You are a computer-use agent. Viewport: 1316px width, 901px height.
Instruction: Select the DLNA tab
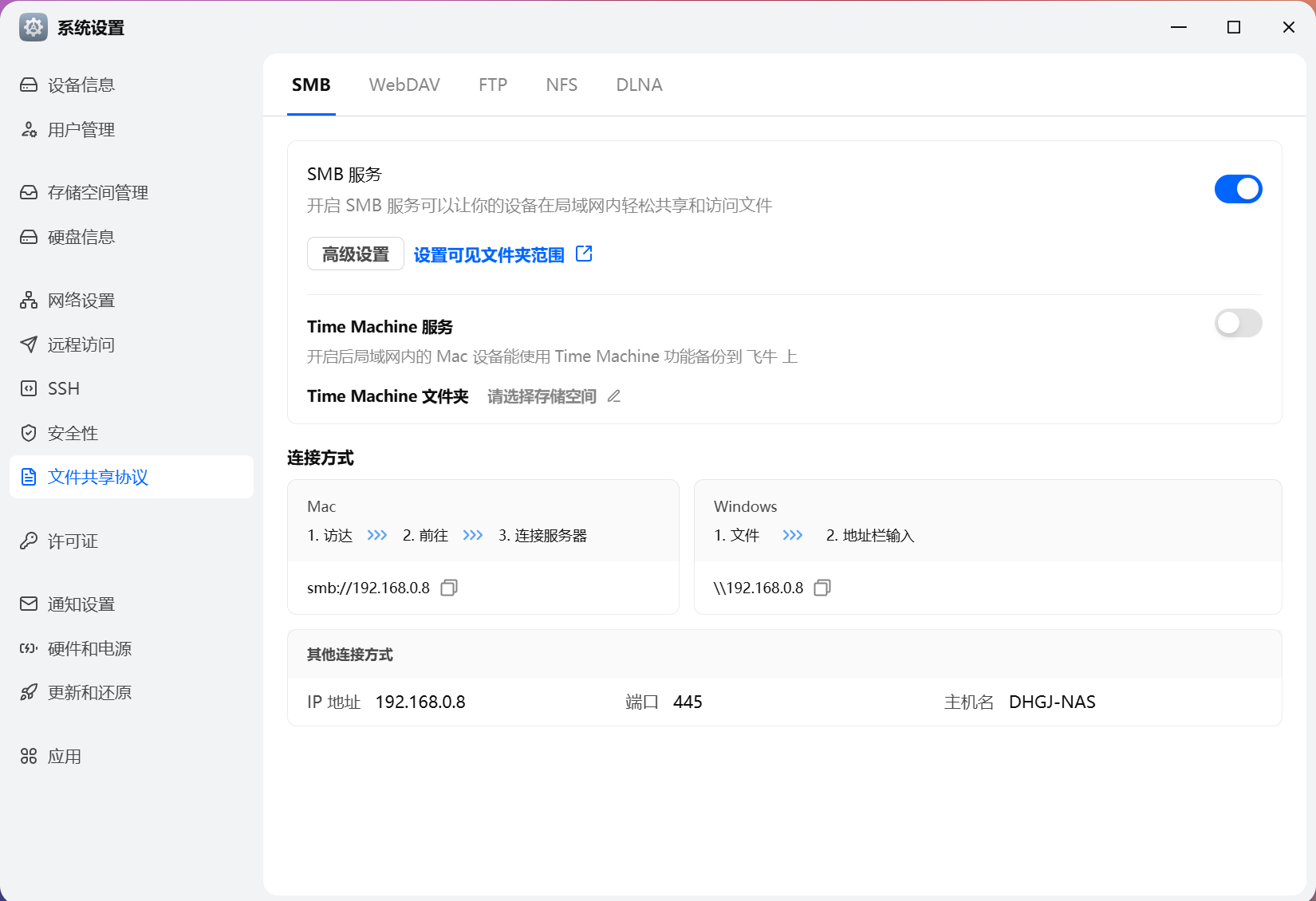[639, 85]
